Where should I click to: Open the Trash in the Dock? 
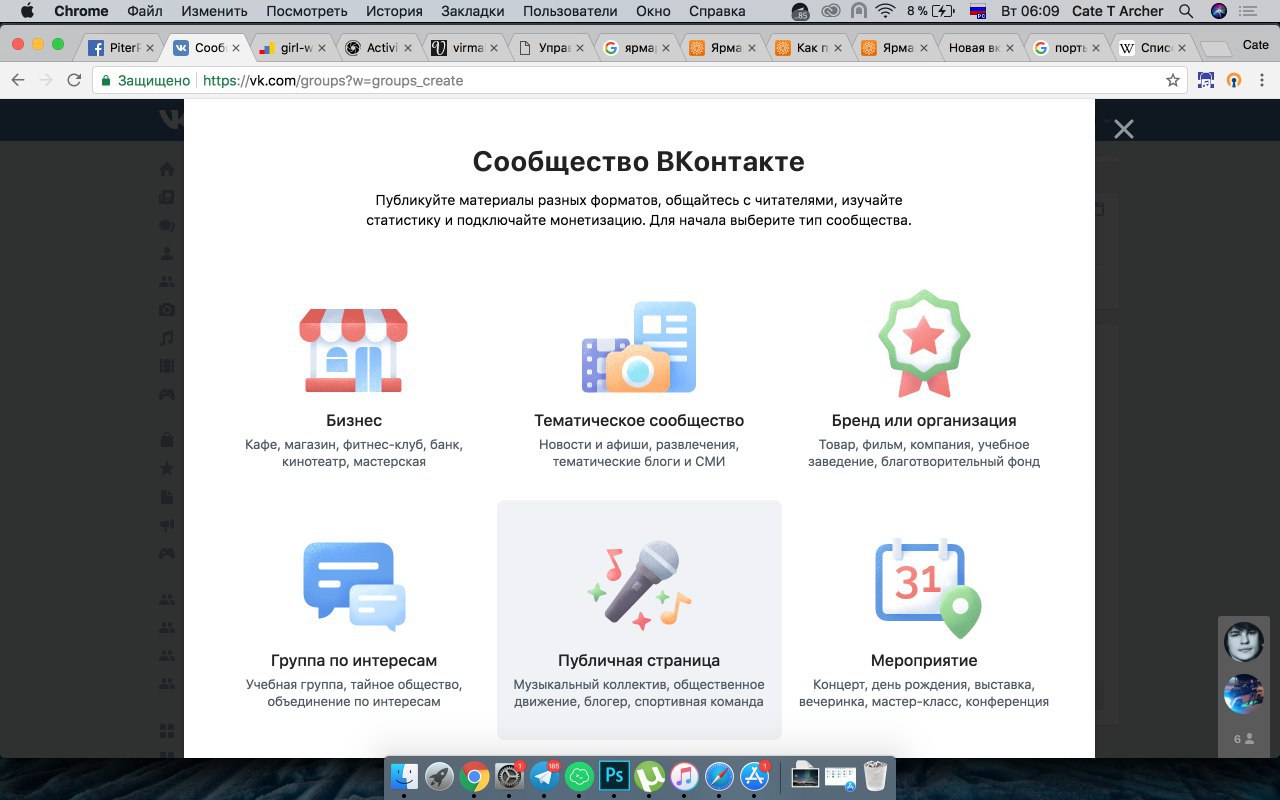click(x=875, y=776)
